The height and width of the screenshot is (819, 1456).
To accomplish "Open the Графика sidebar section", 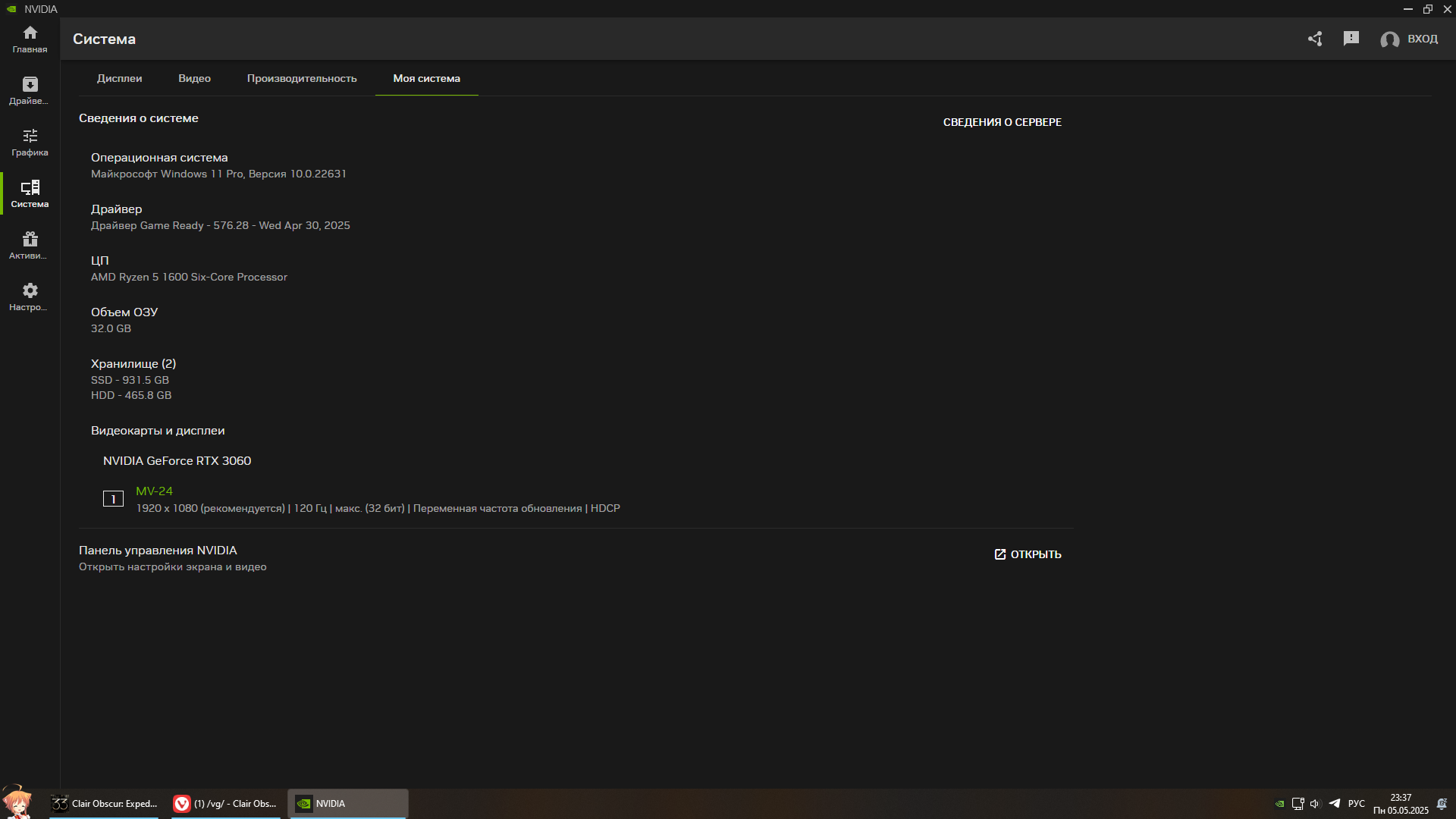I will click(x=30, y=143).
